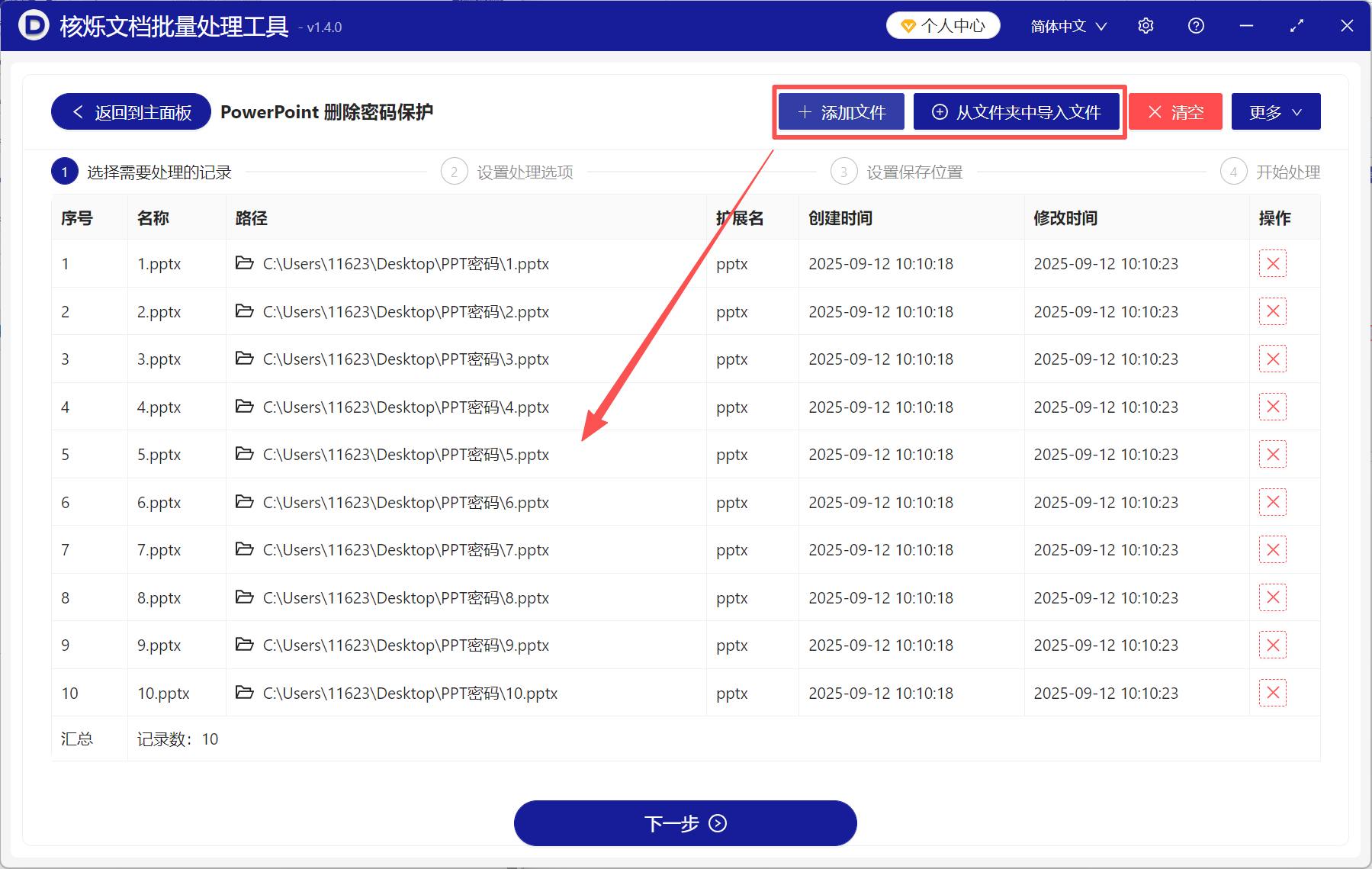Click the circled-plus icon on 从文件夹中导入文件
The image size is (1372, 869).
[940, 111]
